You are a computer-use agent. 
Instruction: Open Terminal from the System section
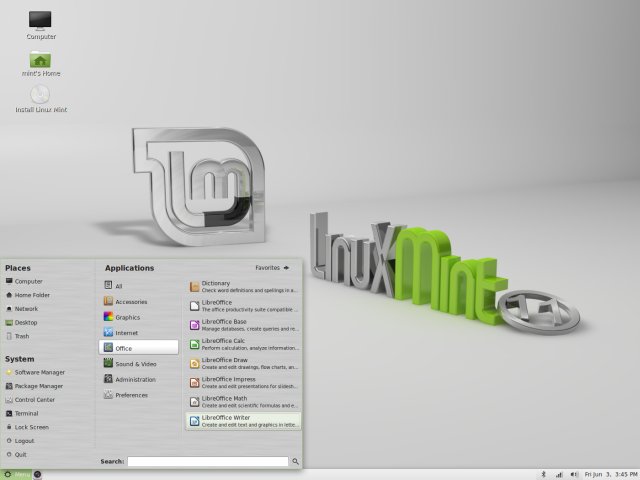[x=27, y=413]
